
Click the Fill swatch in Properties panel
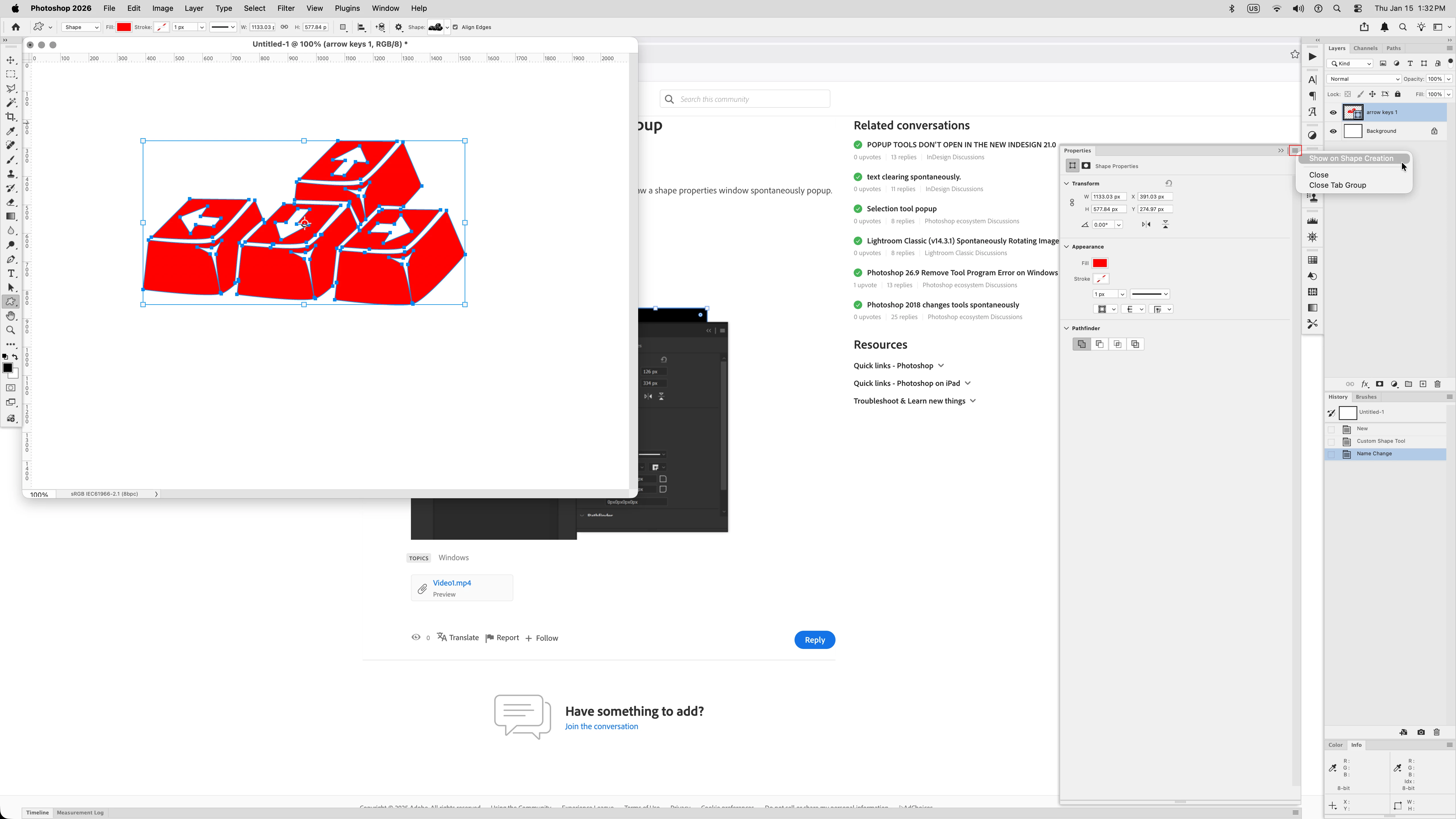pyautogui.click(x=1100, y=263)
